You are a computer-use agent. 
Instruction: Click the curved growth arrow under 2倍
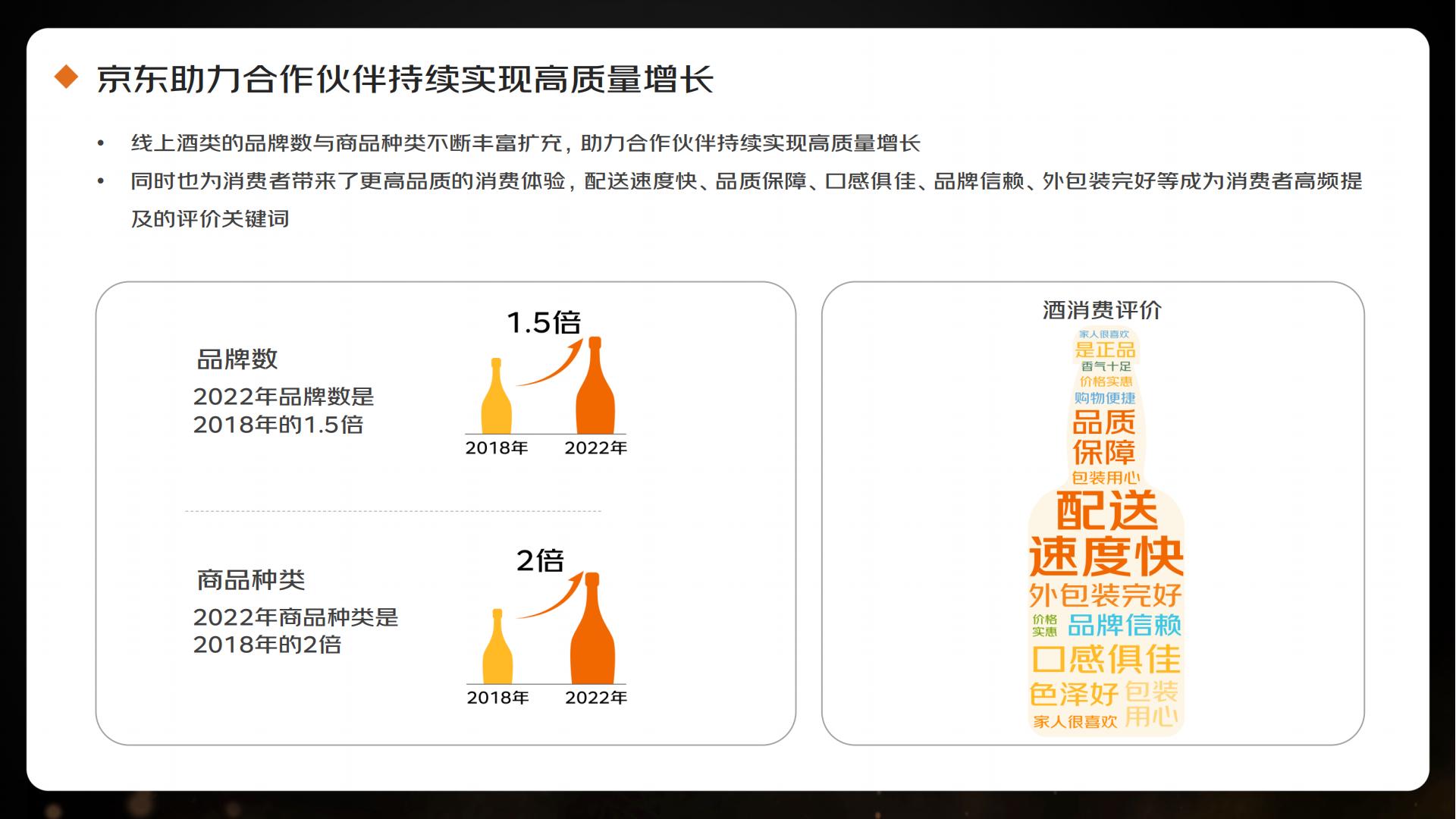coord(551,596)
